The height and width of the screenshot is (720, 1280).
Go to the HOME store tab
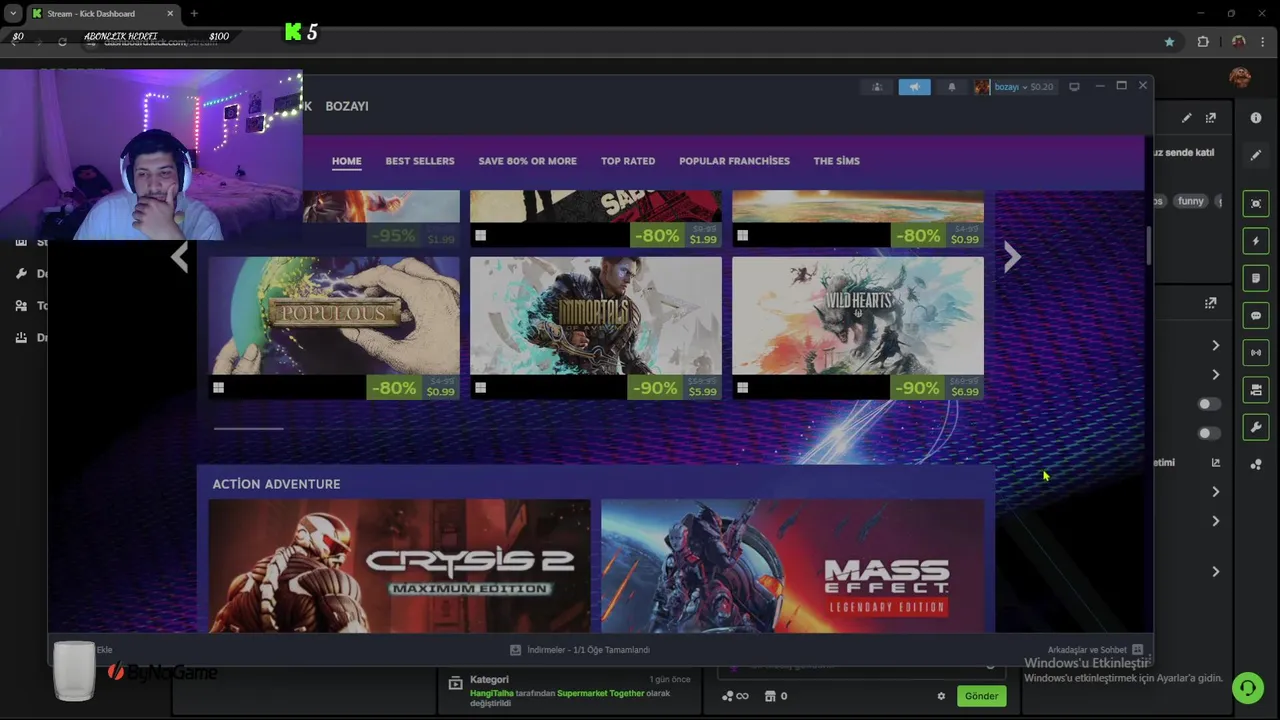click(x=347, y=161)
